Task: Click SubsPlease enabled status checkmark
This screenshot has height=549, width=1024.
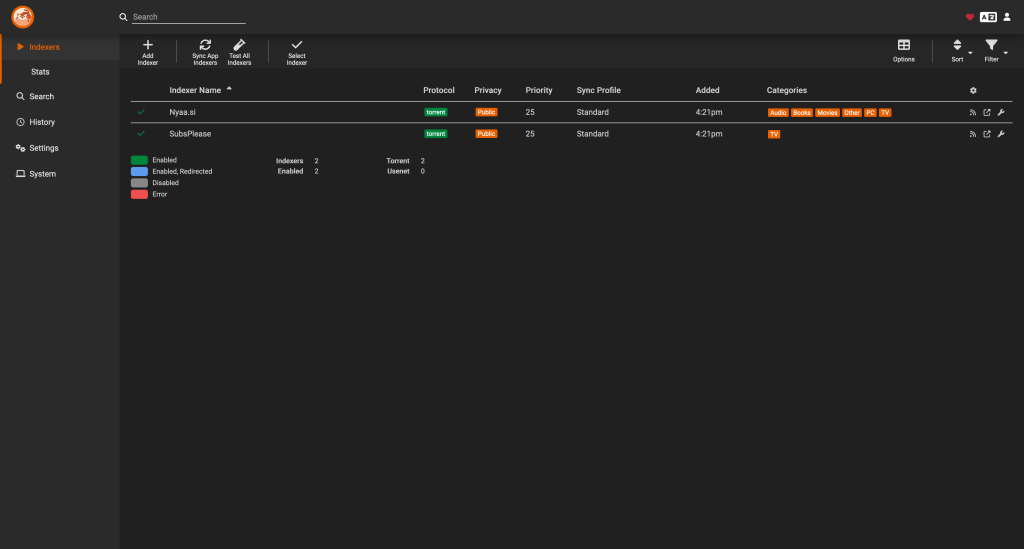Action: coord(141,134)
